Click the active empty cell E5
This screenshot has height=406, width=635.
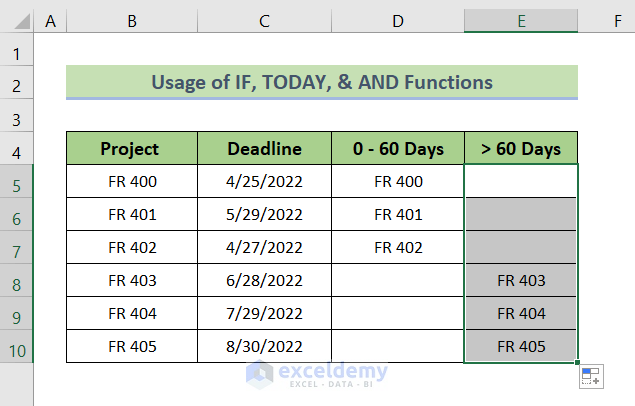(521, 182)
